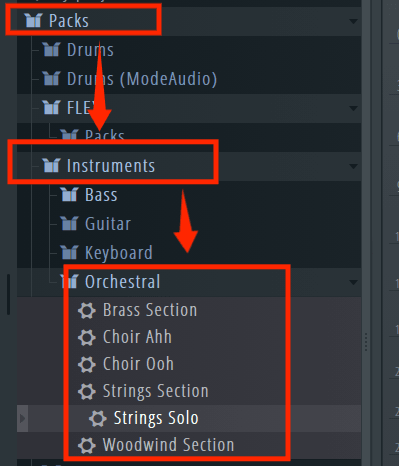Screen dimensions: 399x466
Task: Collapse the Instruments folder arrow
Action: pos(353,166)
